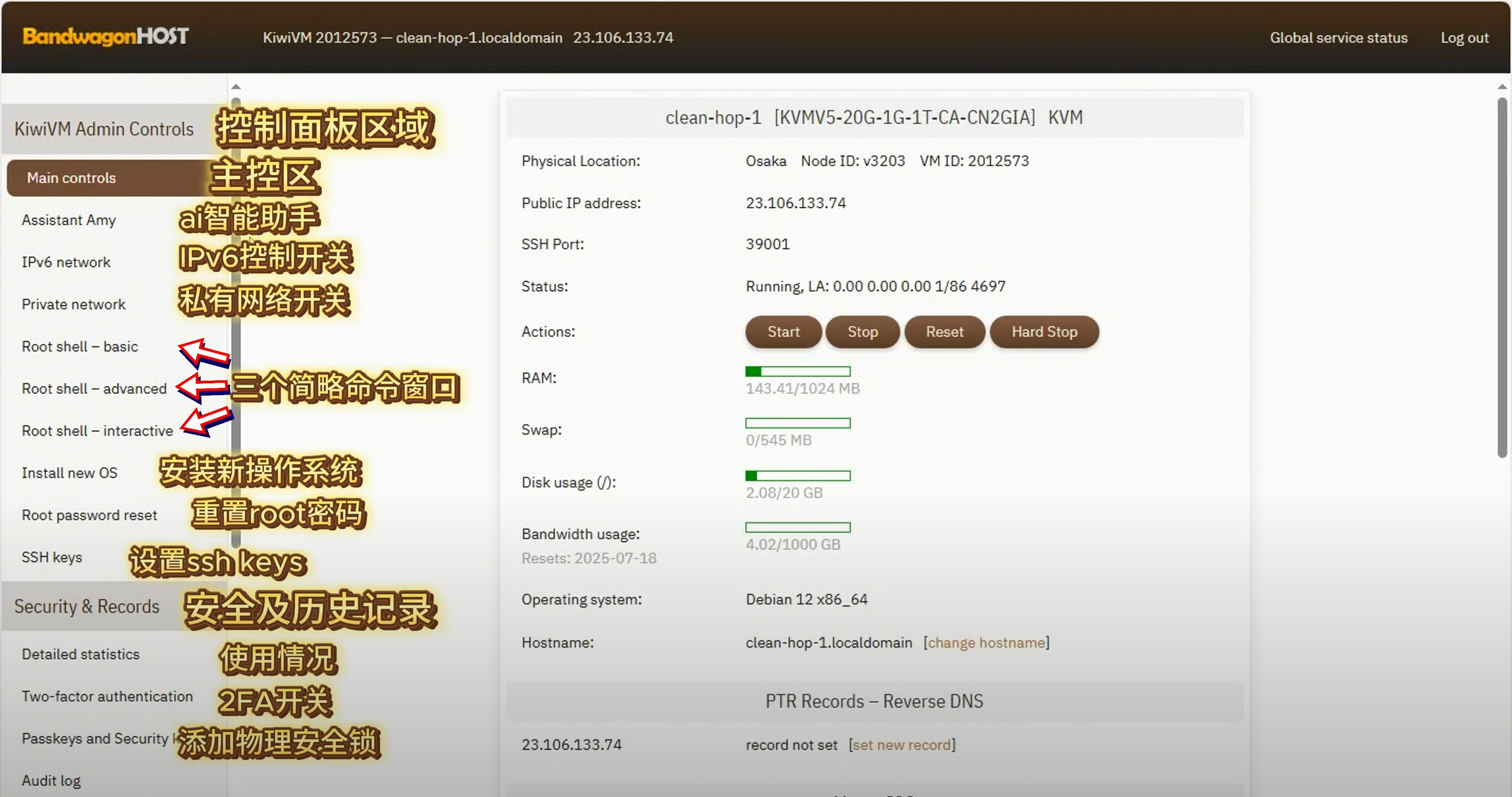Click the BandwagonHOST logo

pos(105,36)
